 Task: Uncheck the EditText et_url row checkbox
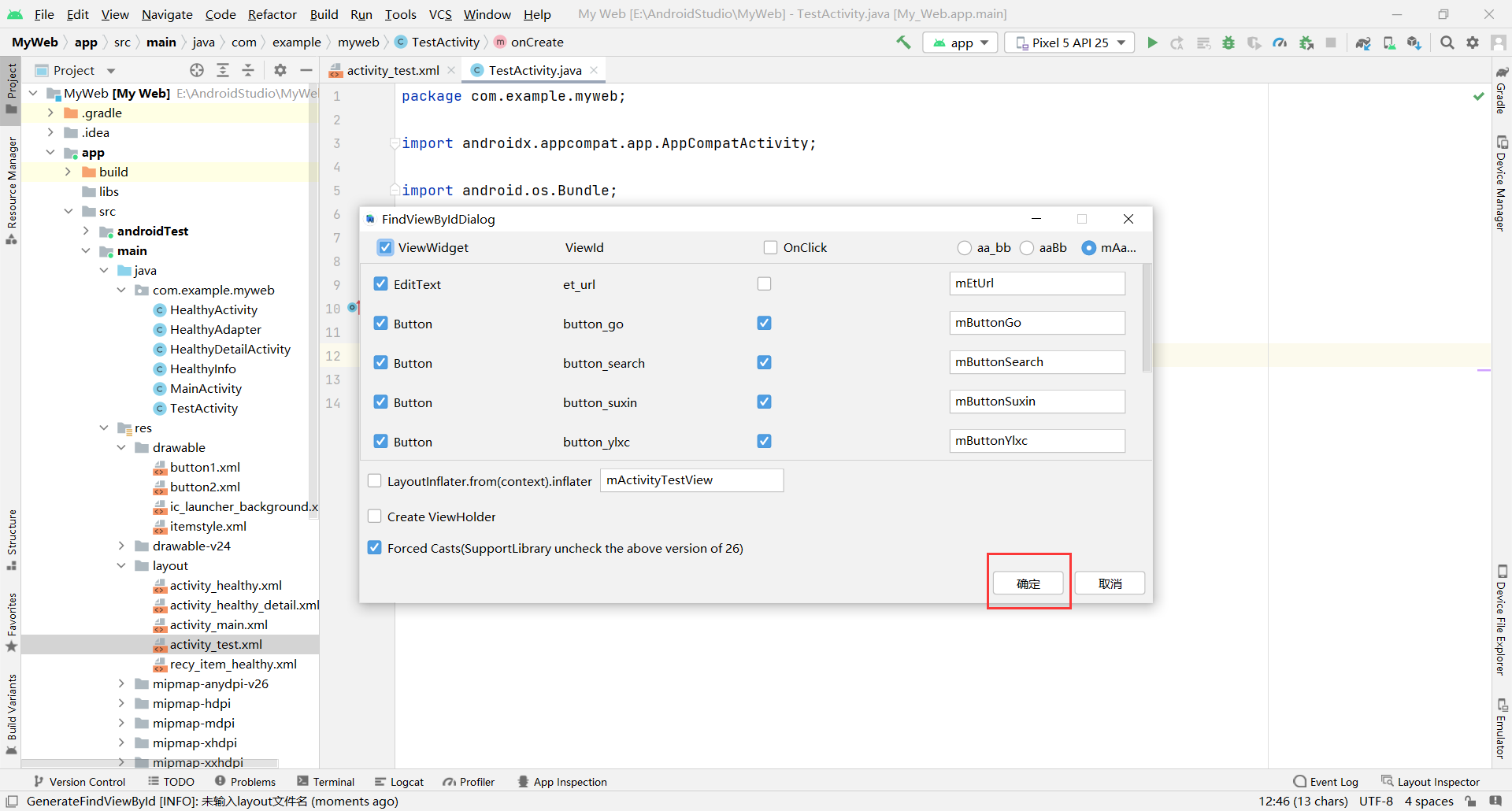pyautogui.click(x=381, y=283)
